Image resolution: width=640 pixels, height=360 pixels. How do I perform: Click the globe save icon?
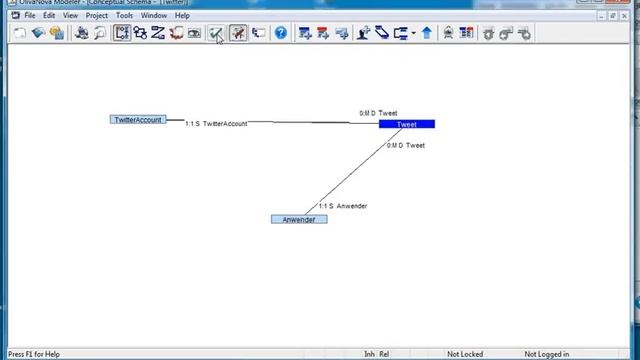(57, 33)
